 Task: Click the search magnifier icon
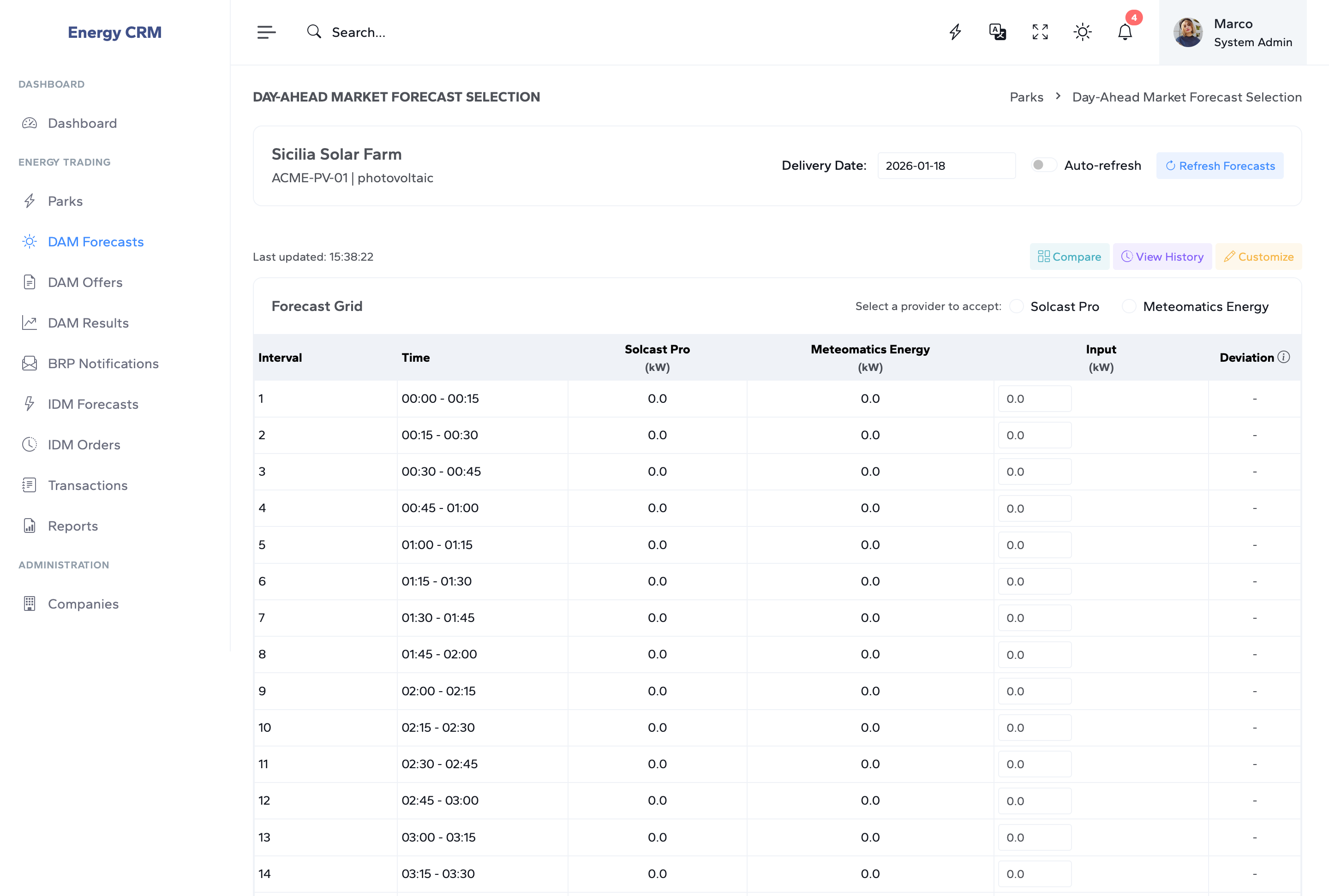[314, 32]
